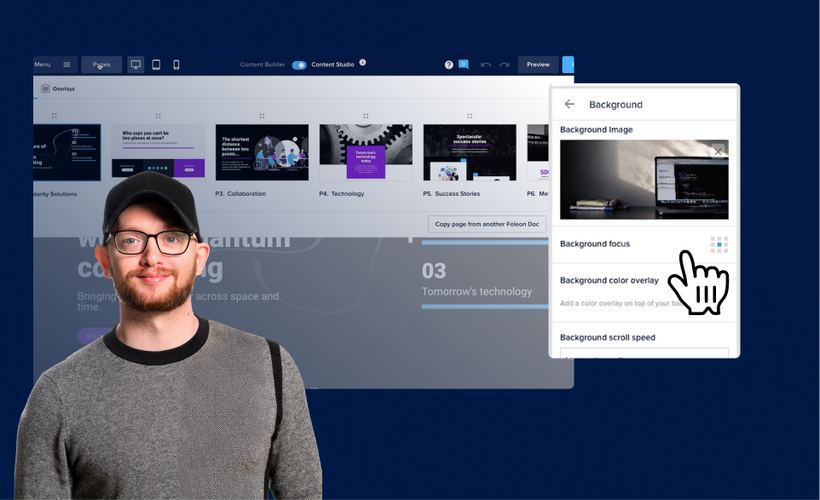Switch to mobile phone preview icon

[x=177, y=65]
